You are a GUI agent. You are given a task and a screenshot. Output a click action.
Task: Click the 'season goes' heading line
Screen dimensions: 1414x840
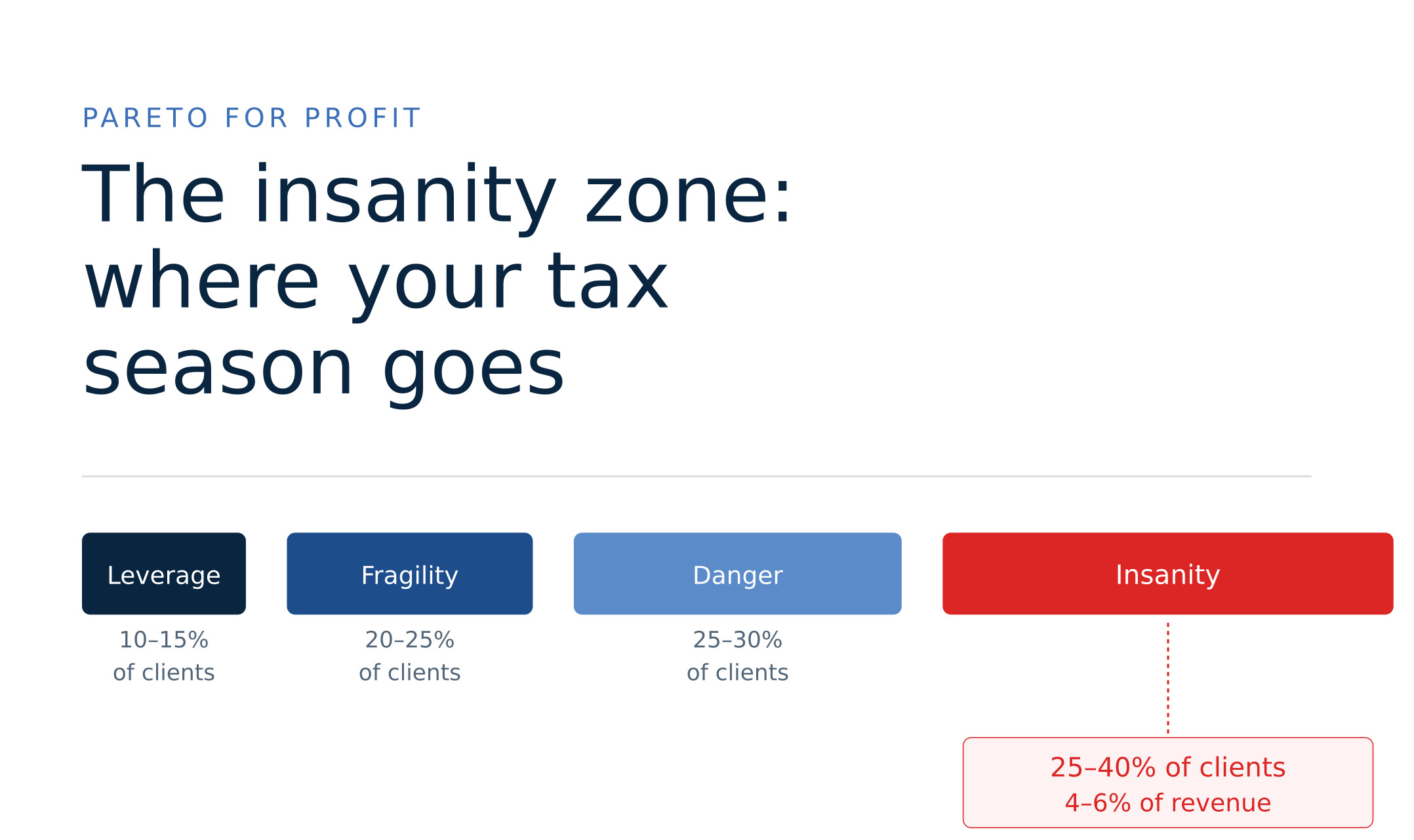click(x=323, y=369)
